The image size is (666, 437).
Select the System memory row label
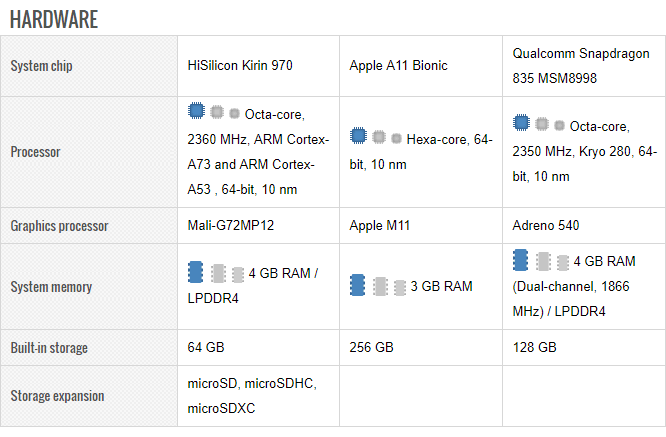(51, 287)
